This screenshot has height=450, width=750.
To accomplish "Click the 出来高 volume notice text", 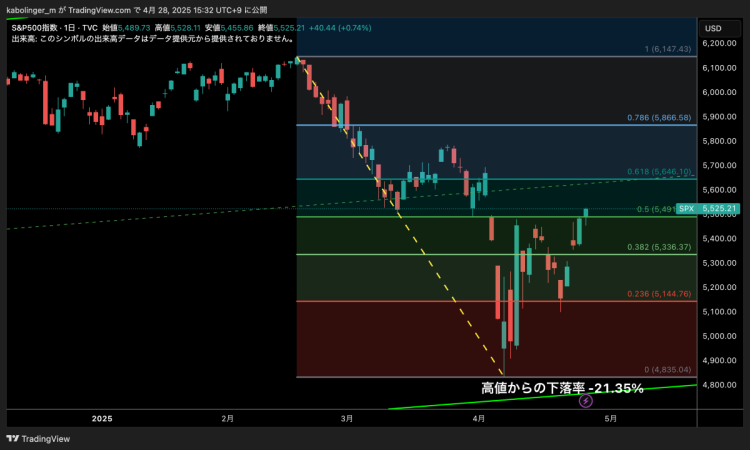I will (x=153, y=39).
